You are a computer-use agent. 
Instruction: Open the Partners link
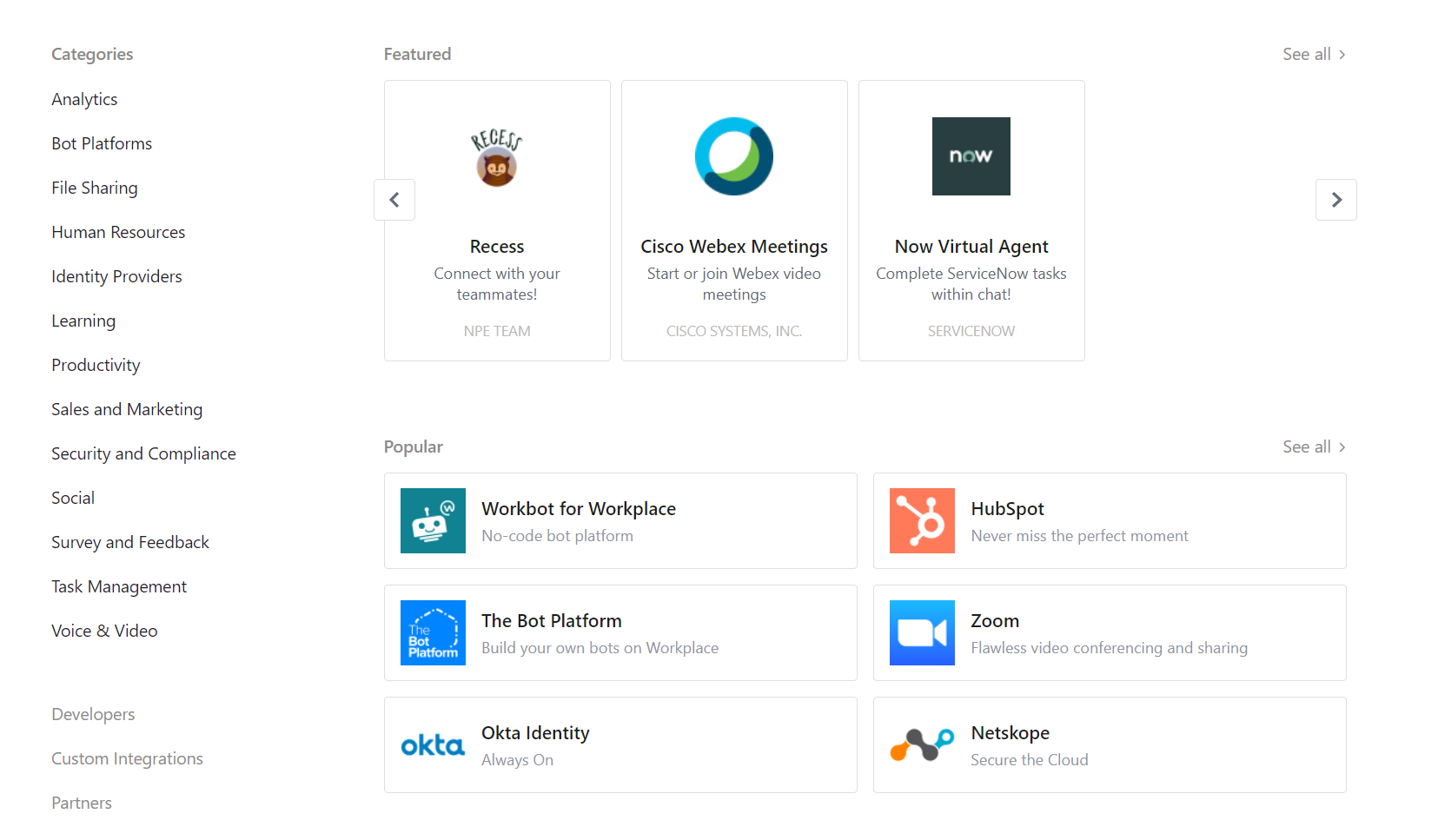click(82, 803)
